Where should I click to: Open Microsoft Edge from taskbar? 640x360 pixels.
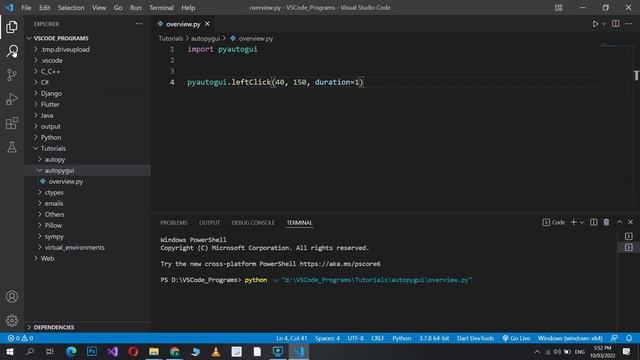(71, 351)
